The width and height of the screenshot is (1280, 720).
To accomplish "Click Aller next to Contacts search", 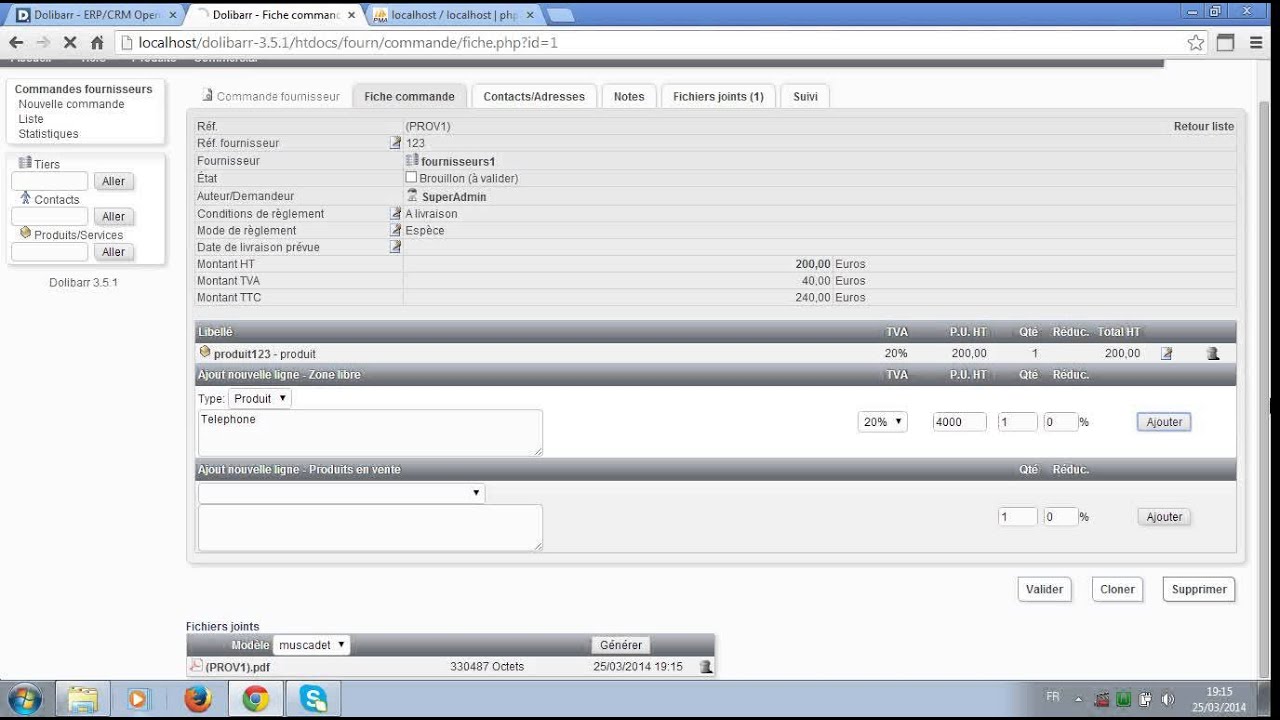I will point(113,216).
